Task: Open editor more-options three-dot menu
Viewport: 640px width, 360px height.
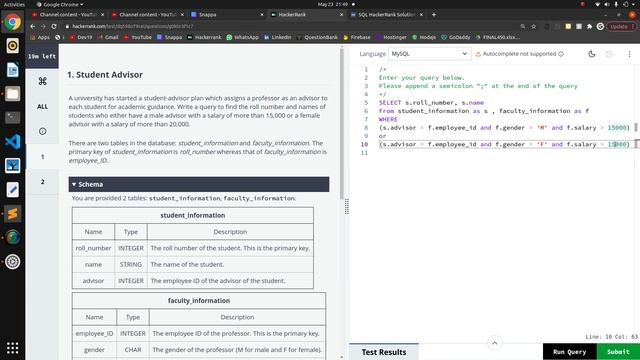Action: coord(629,54)
